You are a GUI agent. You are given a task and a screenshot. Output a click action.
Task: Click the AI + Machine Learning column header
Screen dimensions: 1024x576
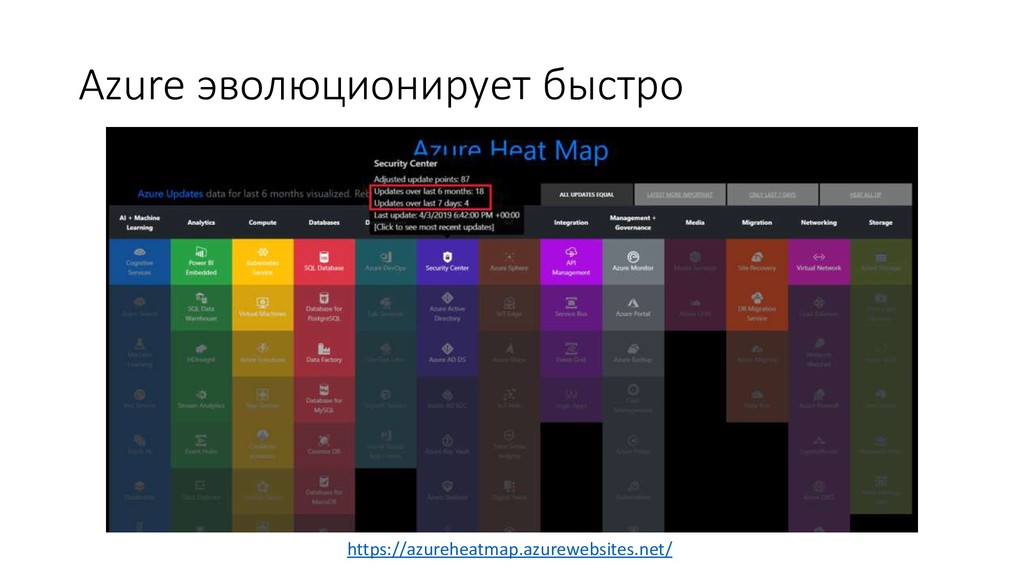point(139,223)
